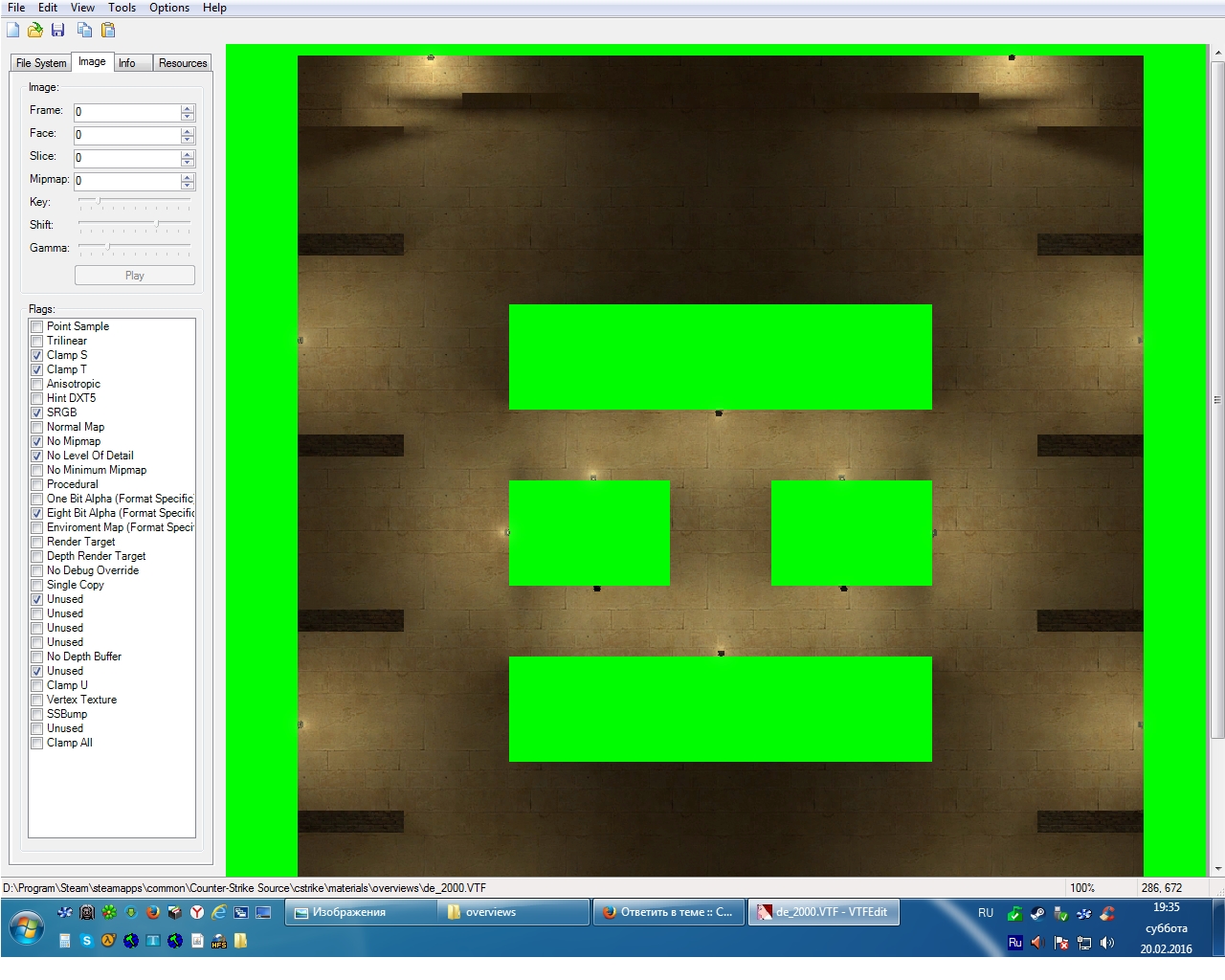Check the SSBump flag

click(36, 715)
